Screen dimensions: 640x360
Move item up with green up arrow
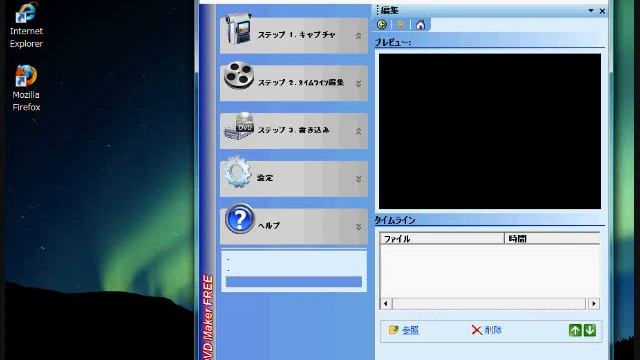pyautogui.click(x=575, y=330)
